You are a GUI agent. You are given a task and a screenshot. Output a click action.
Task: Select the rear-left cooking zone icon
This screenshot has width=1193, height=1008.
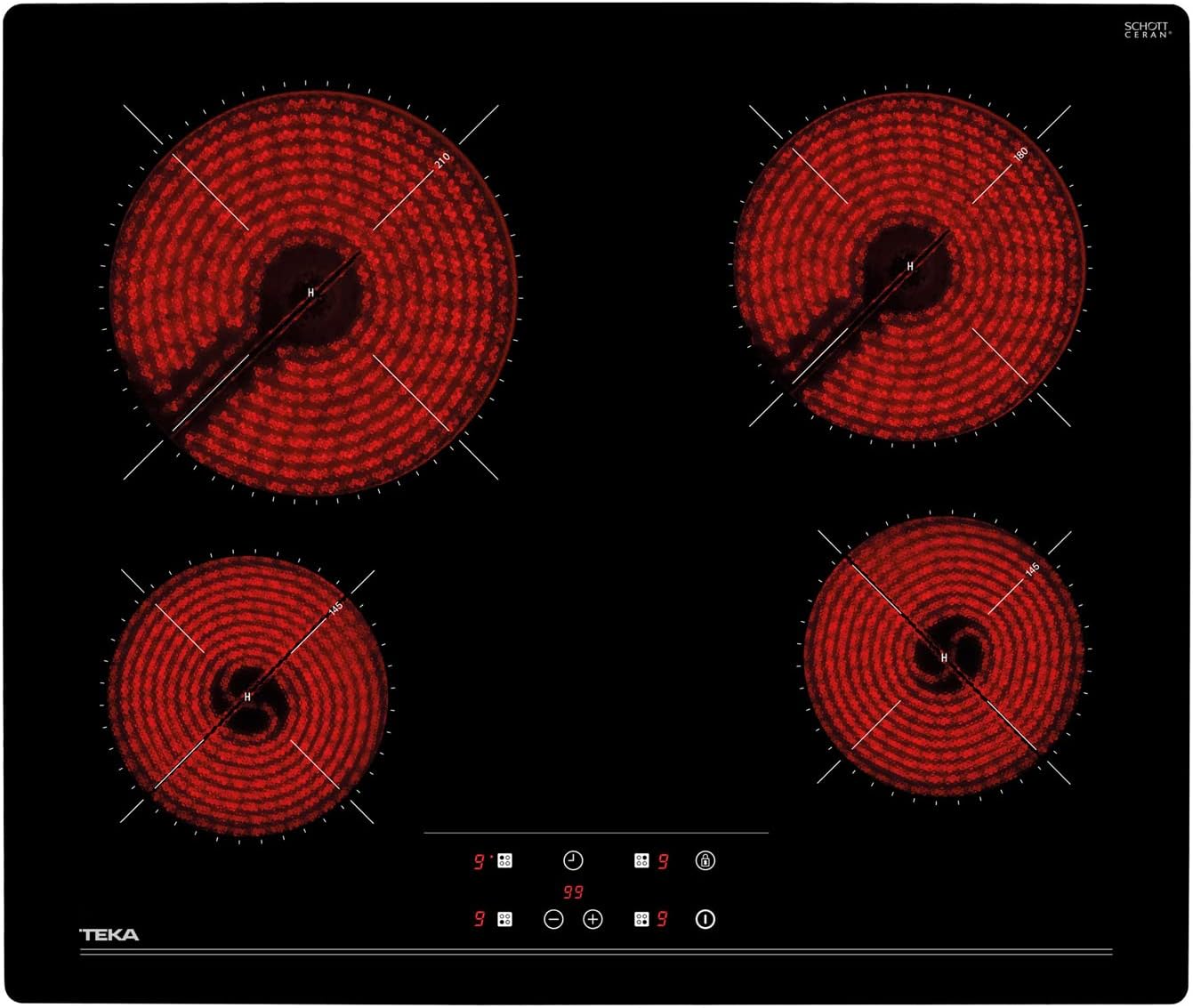point(504,860)
